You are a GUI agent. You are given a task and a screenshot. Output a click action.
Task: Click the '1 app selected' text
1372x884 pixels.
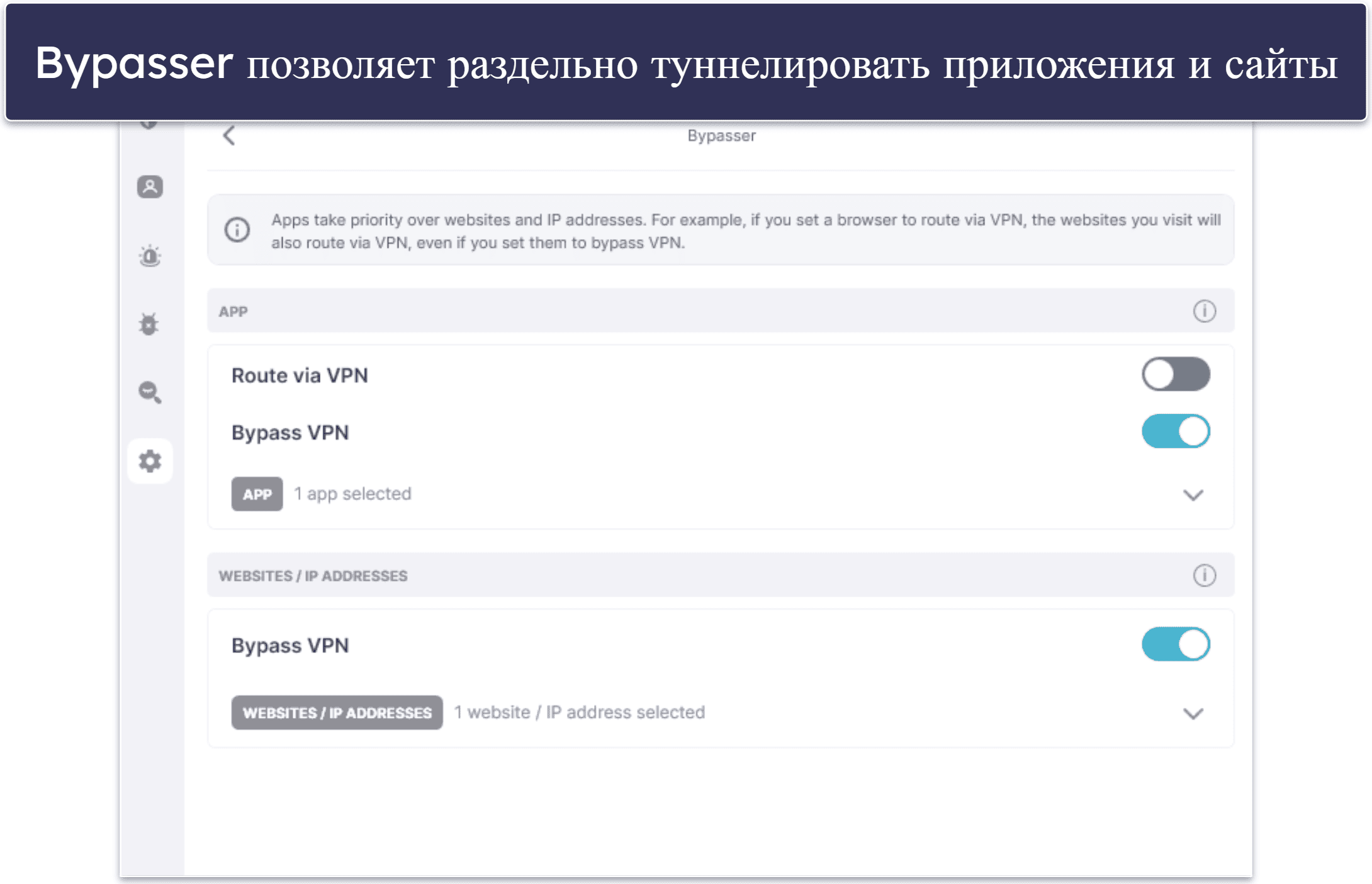(x=352, y=494)
